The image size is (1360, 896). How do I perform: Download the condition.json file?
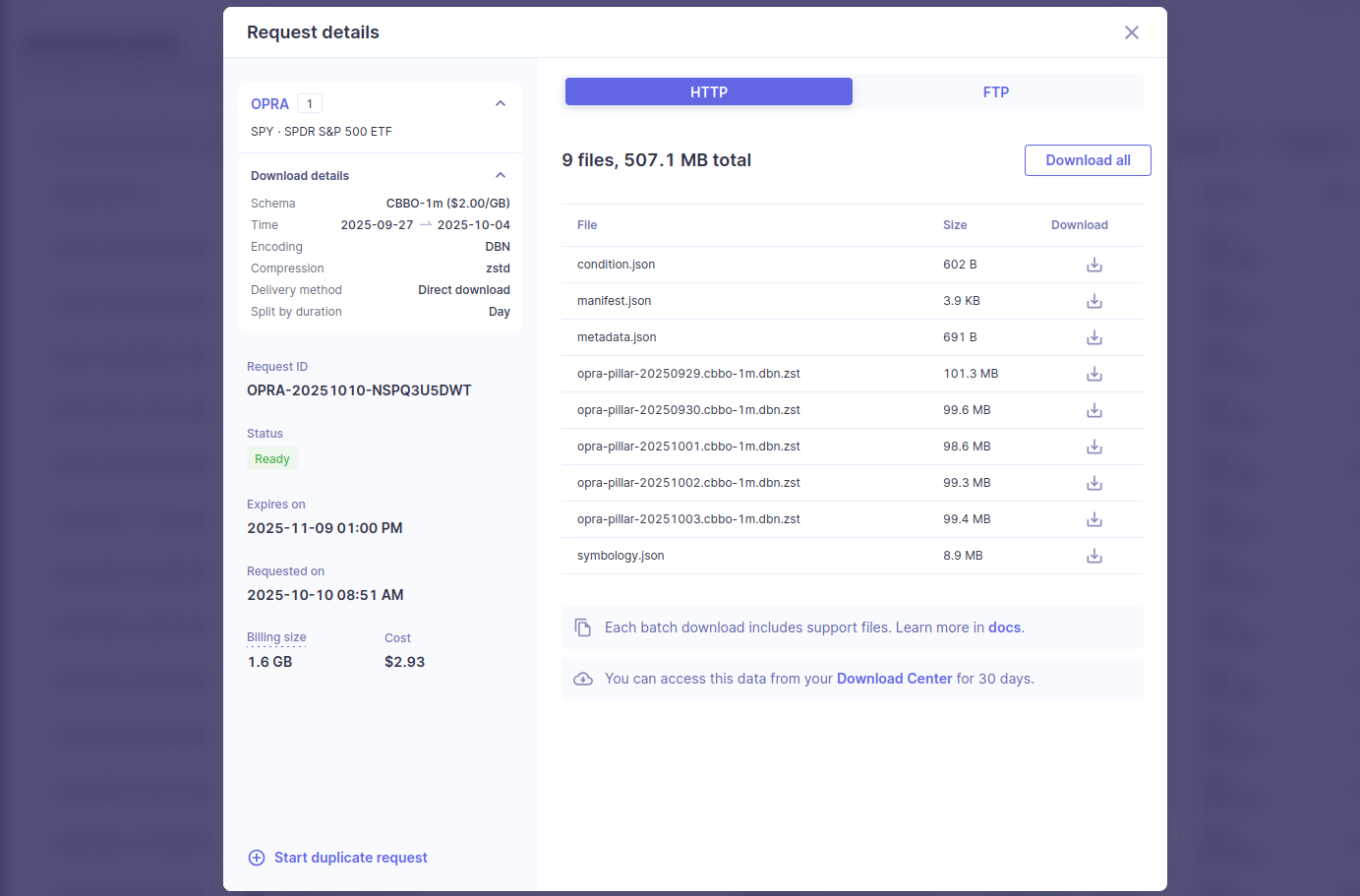coord(1094,265)
